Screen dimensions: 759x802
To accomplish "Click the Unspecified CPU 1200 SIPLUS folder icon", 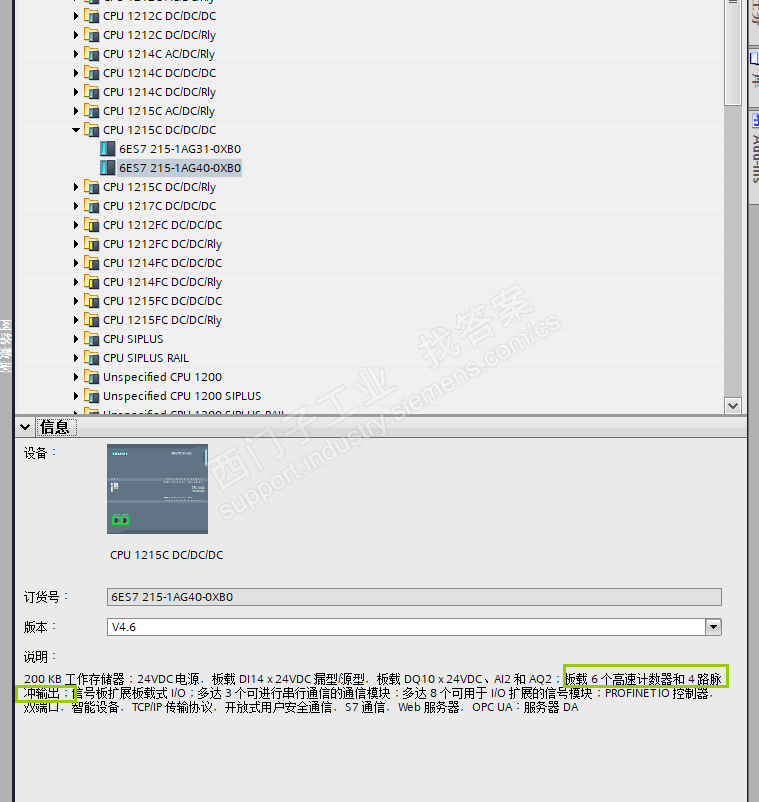I will pyautogui.click(x=92, y=396).
